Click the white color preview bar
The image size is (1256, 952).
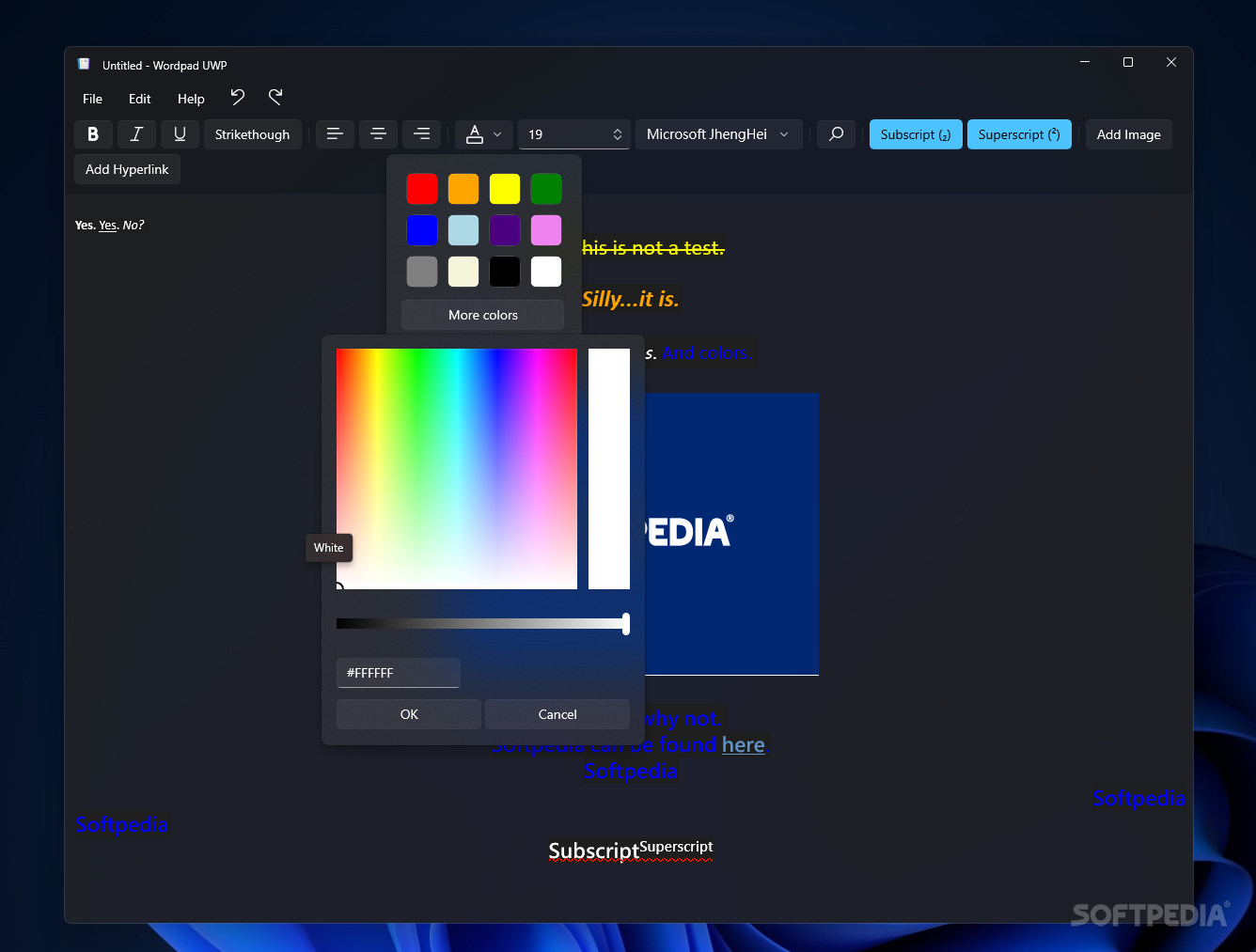pyautogui.click(x=609, y=469)
